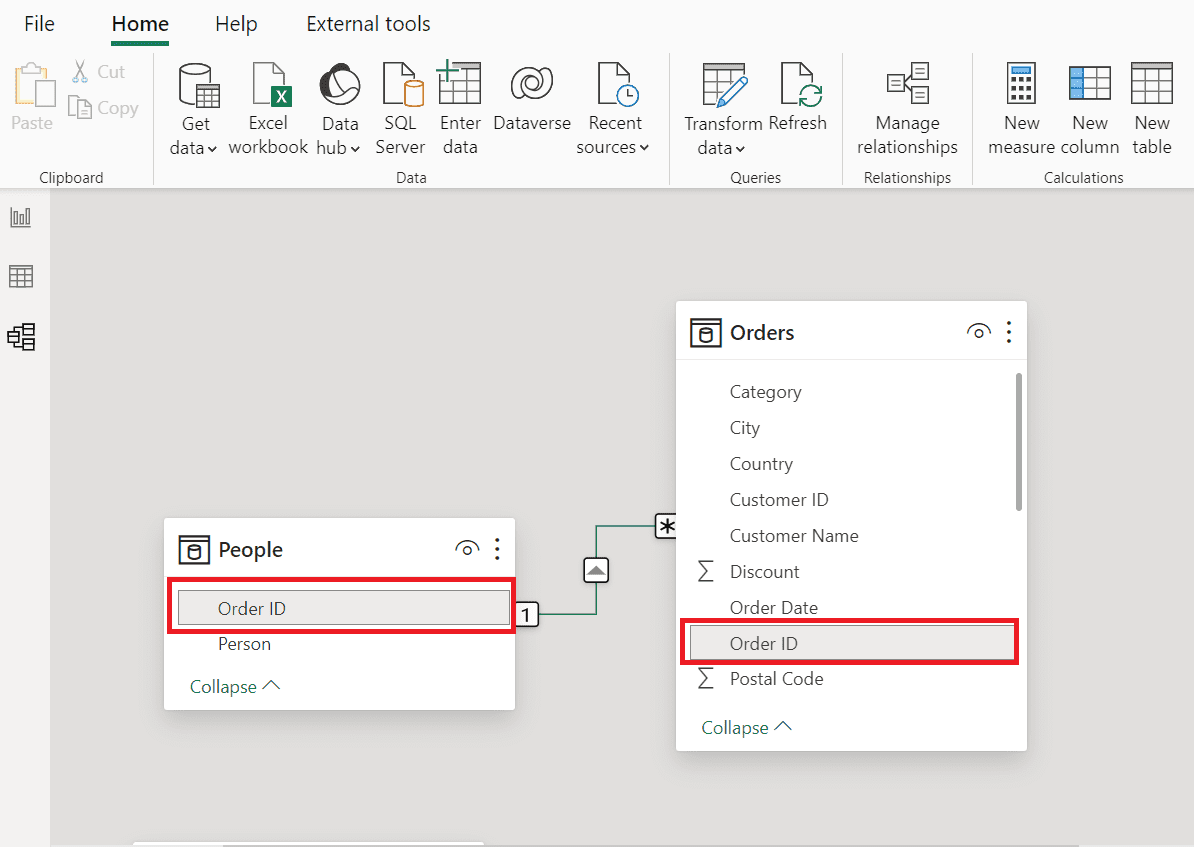Switch to the External tools tab

(368, 24)
